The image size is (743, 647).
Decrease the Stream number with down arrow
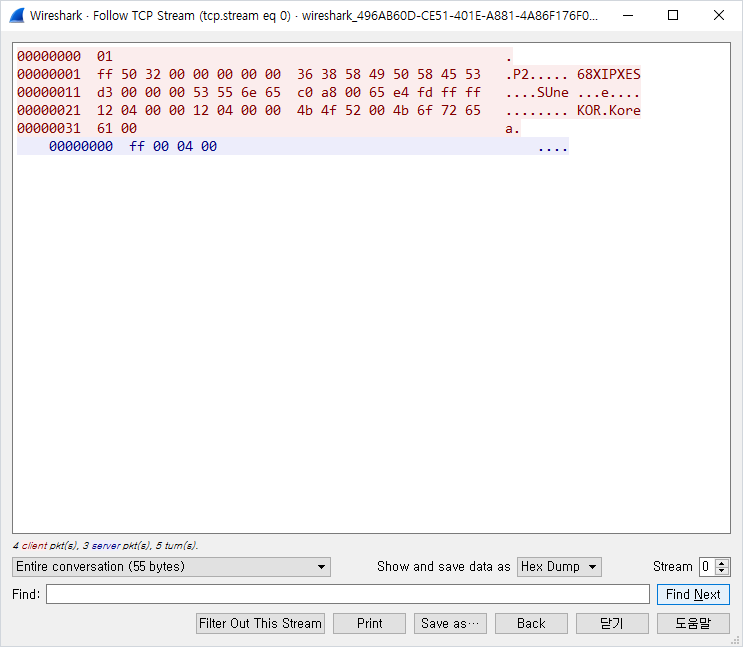(722, 571)
